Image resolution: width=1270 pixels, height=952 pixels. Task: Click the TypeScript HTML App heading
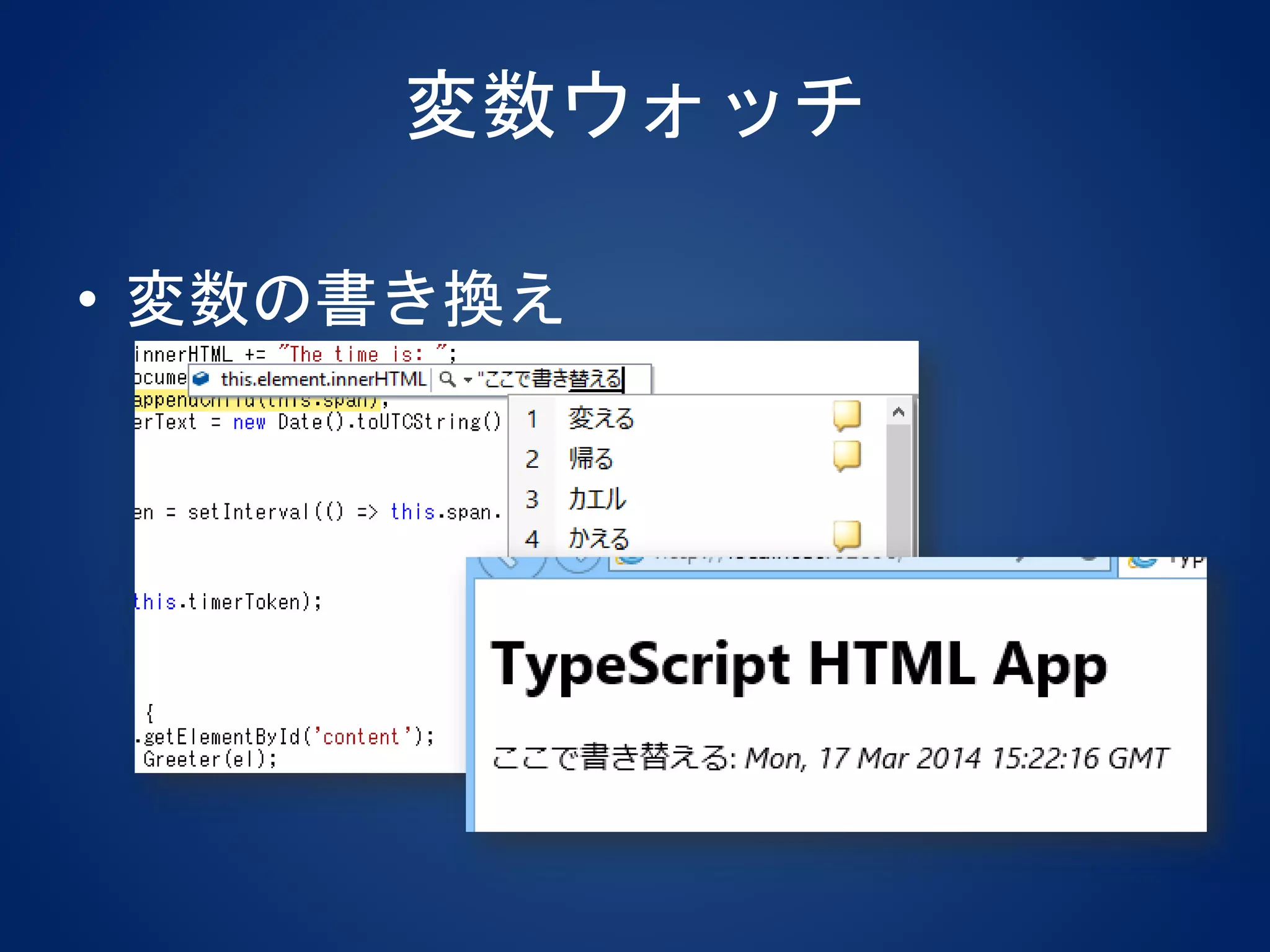[799, 665]
